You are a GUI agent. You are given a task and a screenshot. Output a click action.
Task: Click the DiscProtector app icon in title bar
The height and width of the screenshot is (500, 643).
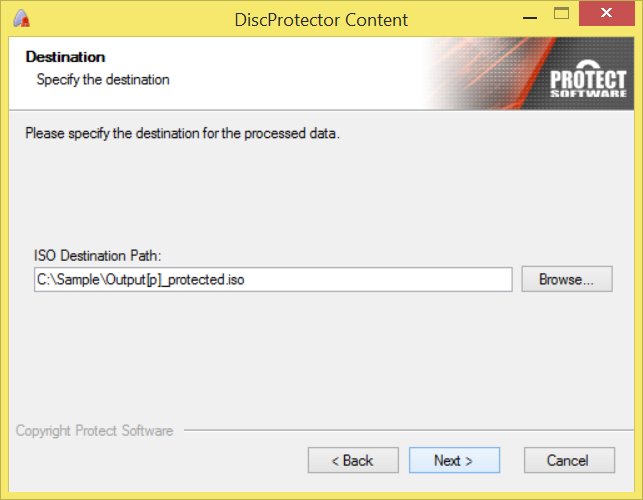click(21, 18)
